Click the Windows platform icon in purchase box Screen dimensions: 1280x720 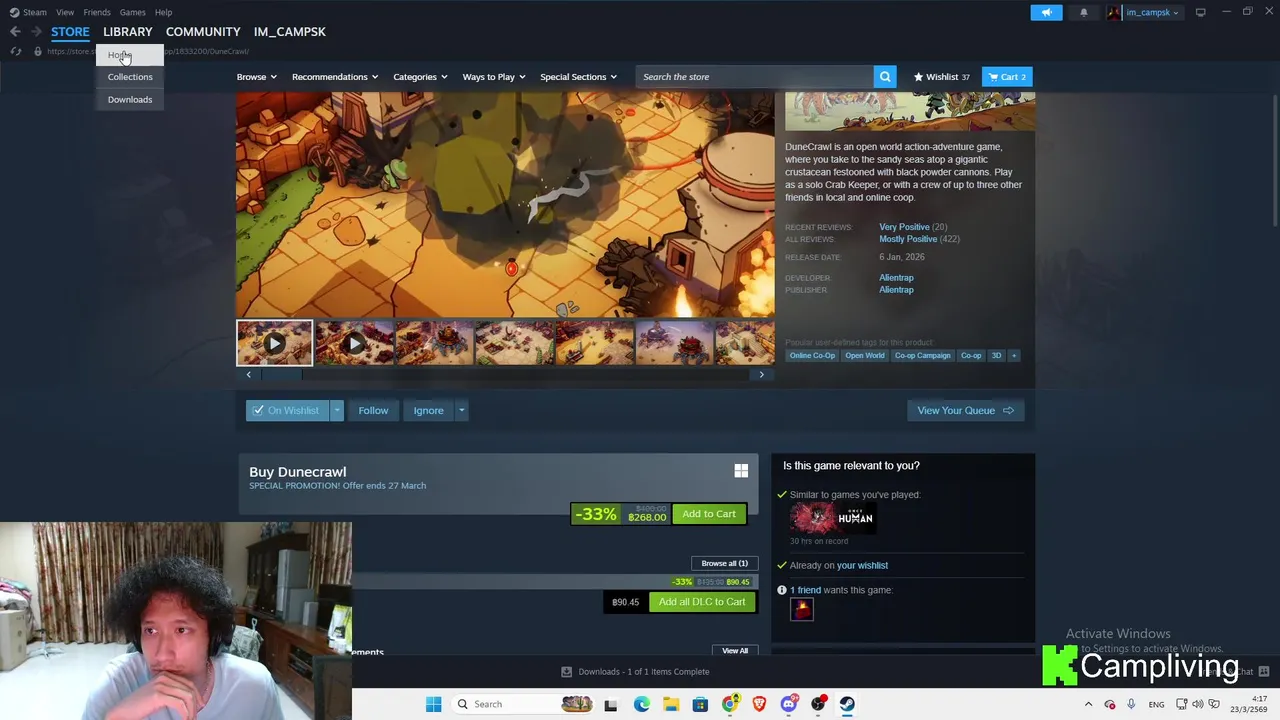pos(741,471)
